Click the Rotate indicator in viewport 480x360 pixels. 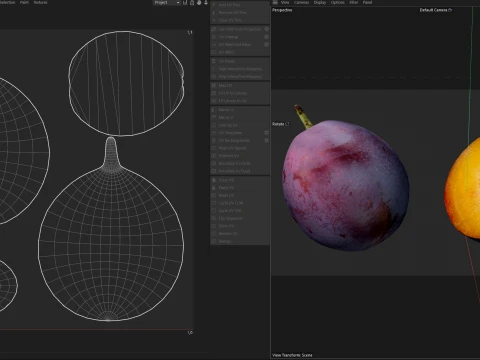281,124
